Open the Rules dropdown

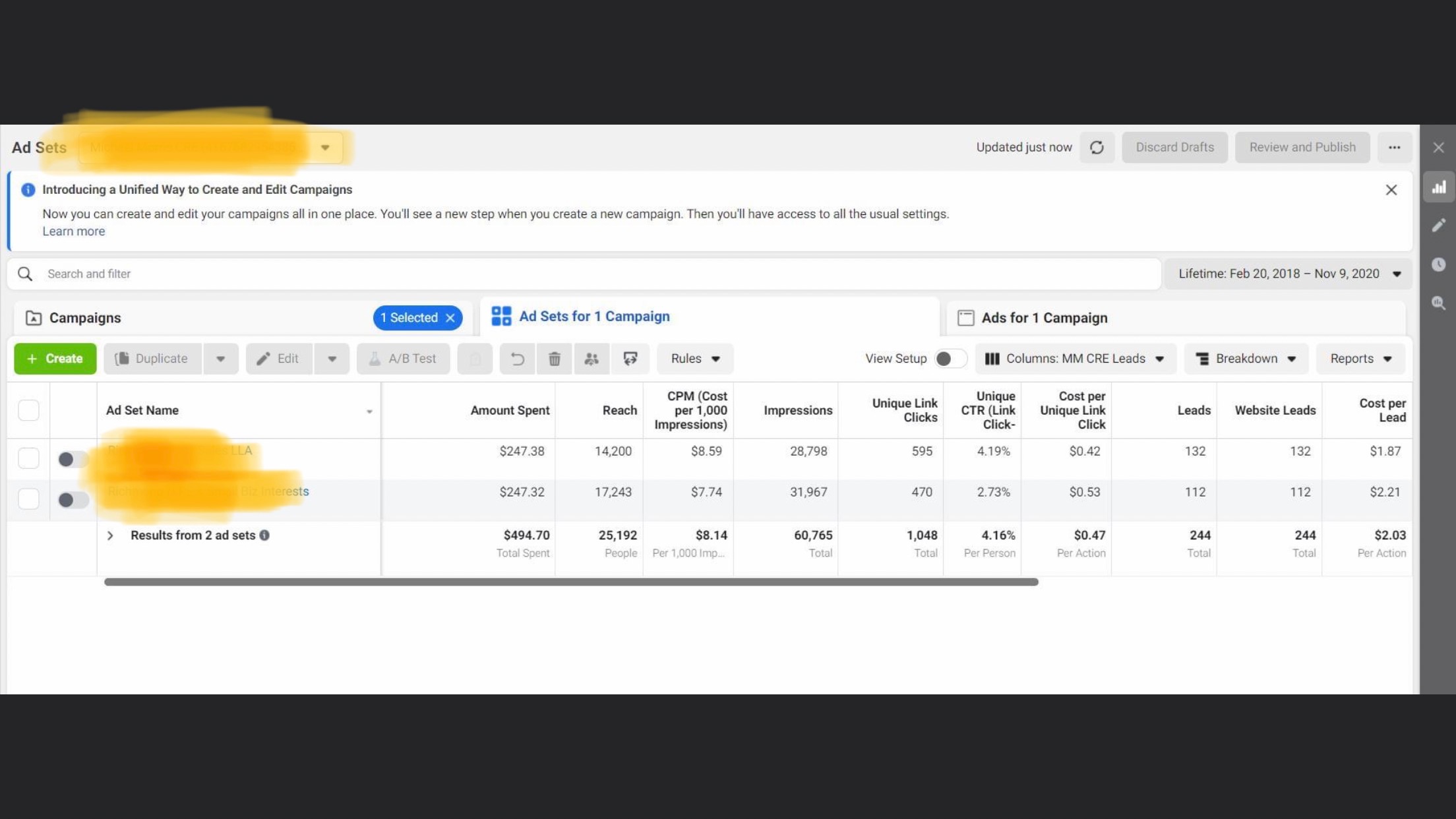pyautogui.click(x=695, y=359)
